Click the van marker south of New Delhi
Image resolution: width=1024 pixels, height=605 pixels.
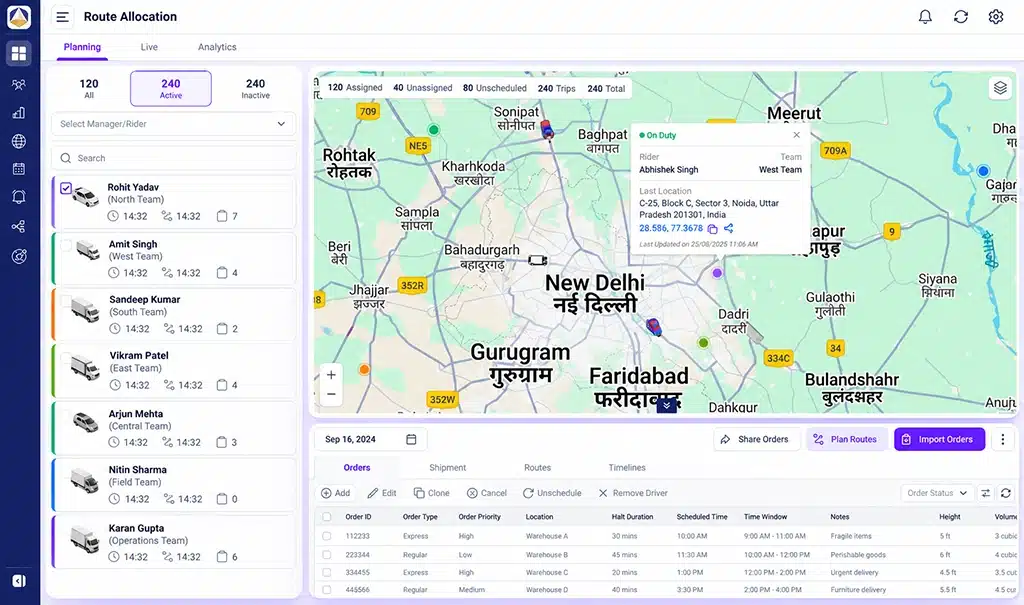[x=654, y=327]
